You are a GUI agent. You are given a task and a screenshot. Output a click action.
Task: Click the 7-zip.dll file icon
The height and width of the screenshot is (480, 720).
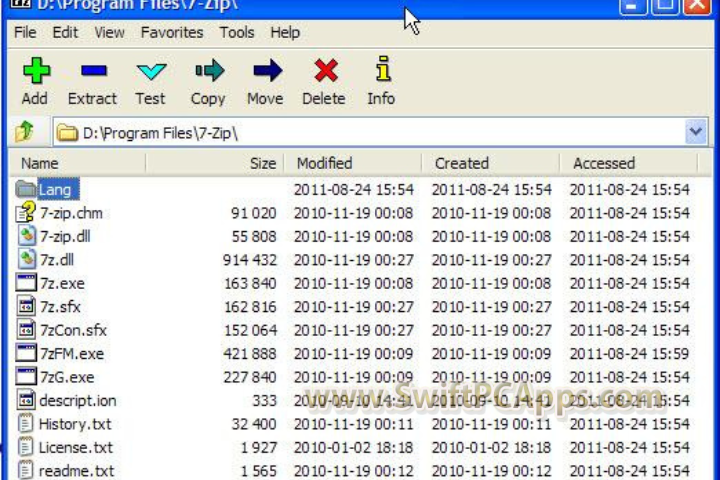(27, 236)
